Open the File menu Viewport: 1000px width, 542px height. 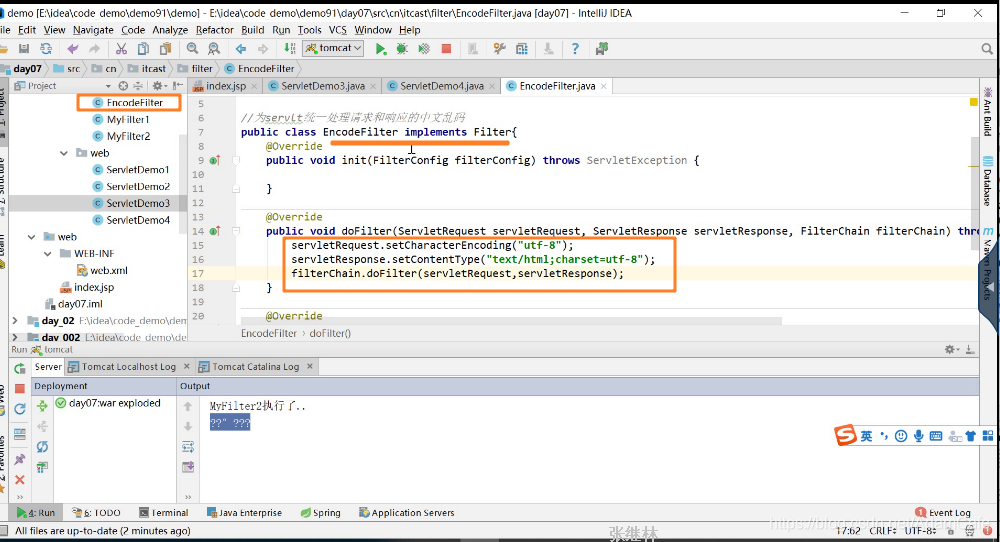[5, 30]
